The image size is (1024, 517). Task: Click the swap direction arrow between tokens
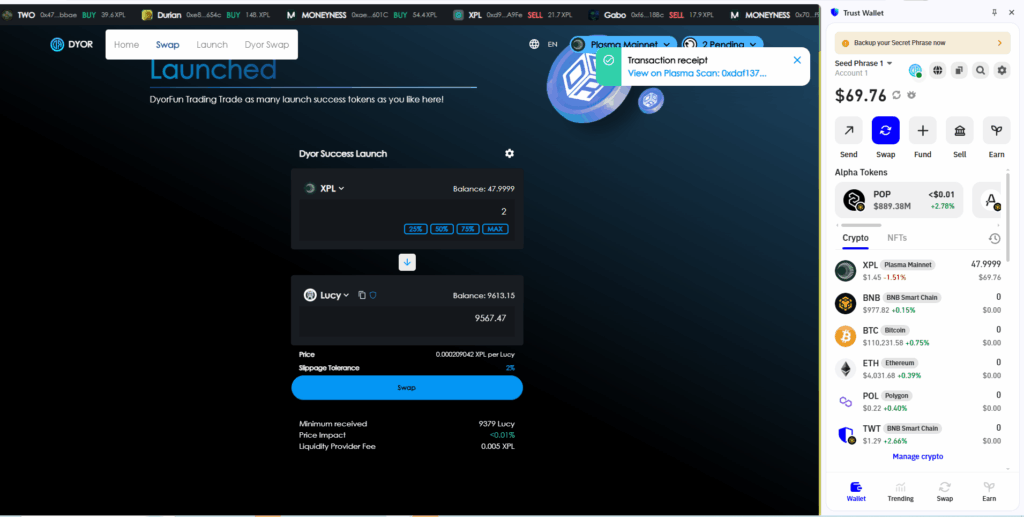(x=407, y=262)
